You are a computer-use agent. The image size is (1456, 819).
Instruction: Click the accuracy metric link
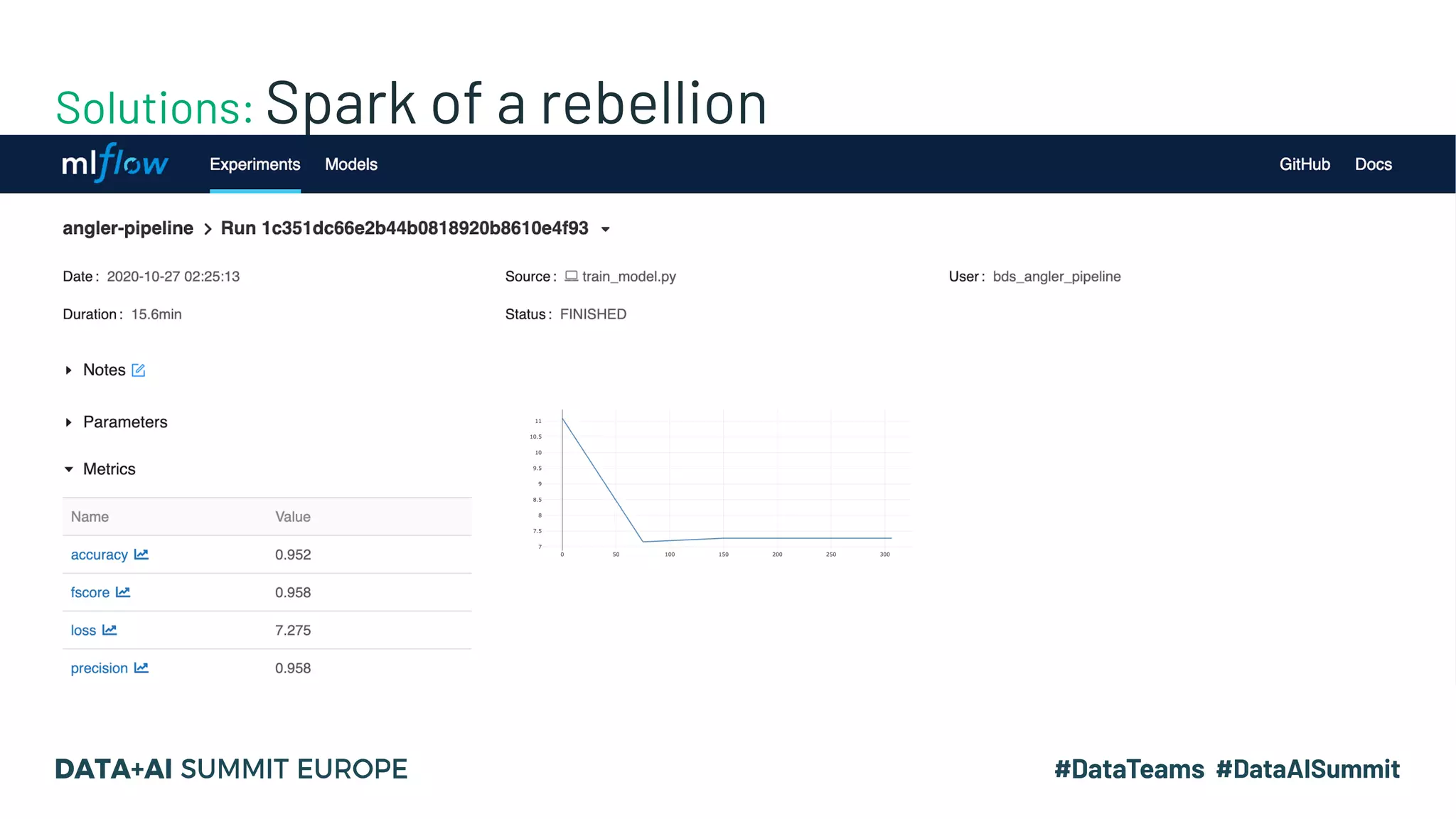[x=100, y=555]
